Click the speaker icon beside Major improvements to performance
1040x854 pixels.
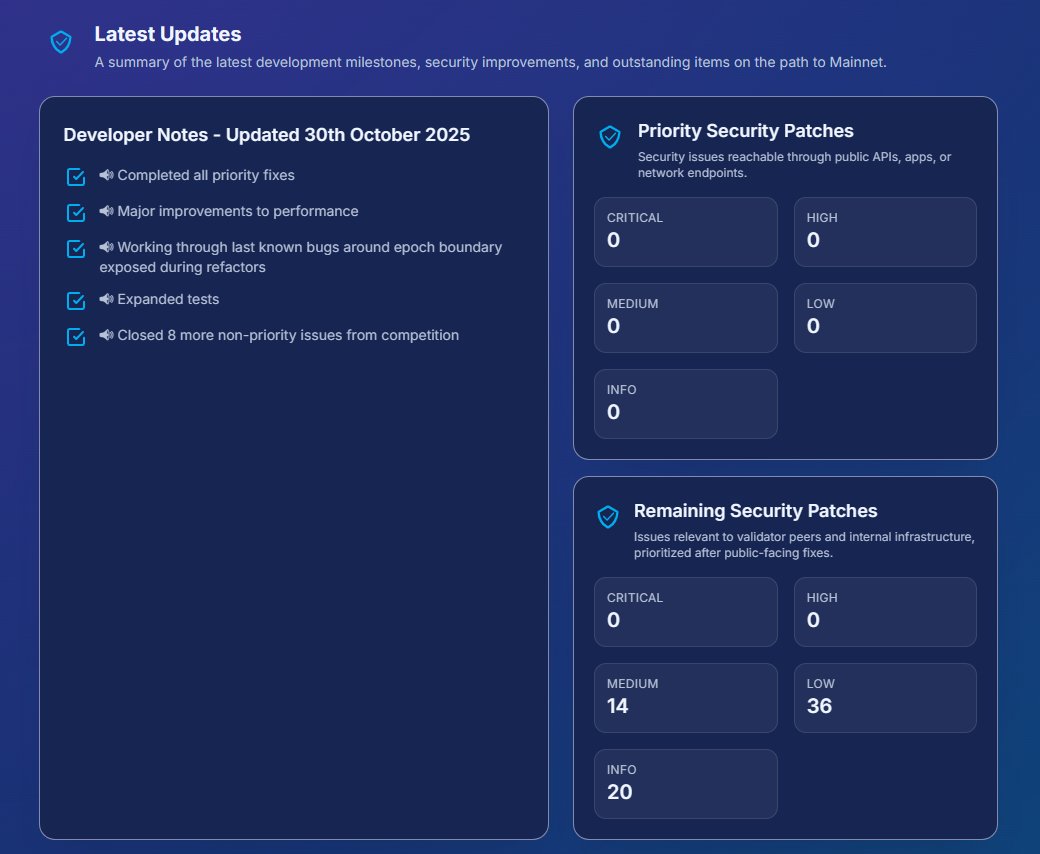pos(105,211)
